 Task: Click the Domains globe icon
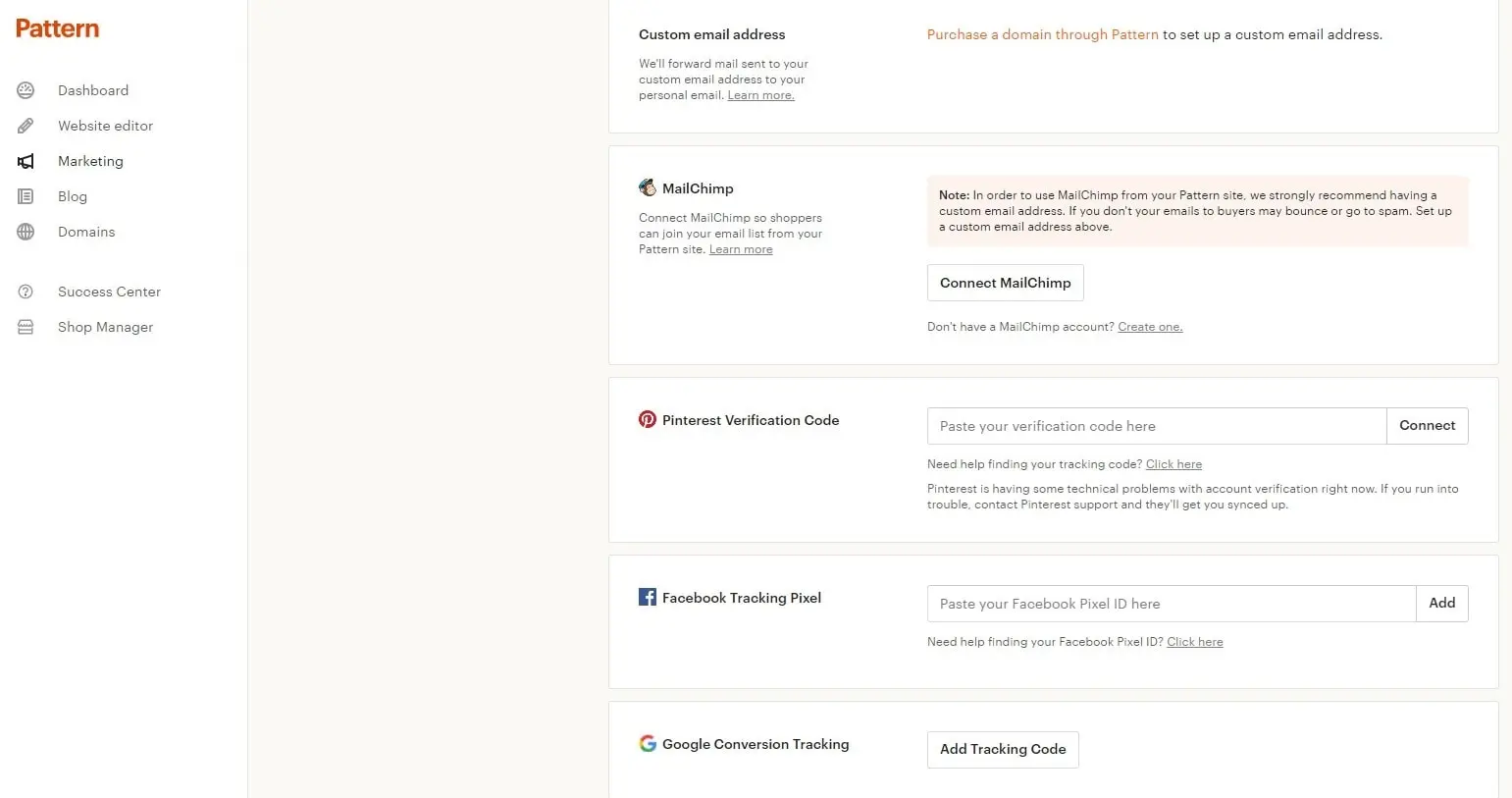pyautogui.click(x=26, y=232)
